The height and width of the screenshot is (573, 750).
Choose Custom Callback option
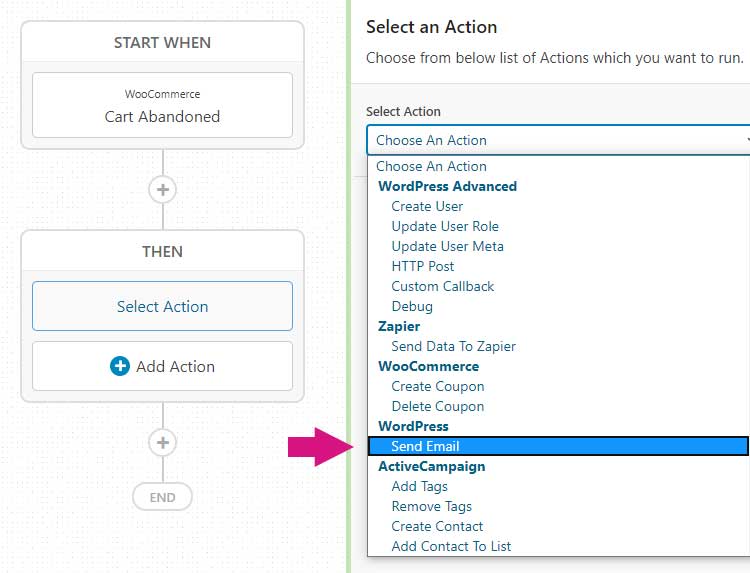[x=442, y=286]
